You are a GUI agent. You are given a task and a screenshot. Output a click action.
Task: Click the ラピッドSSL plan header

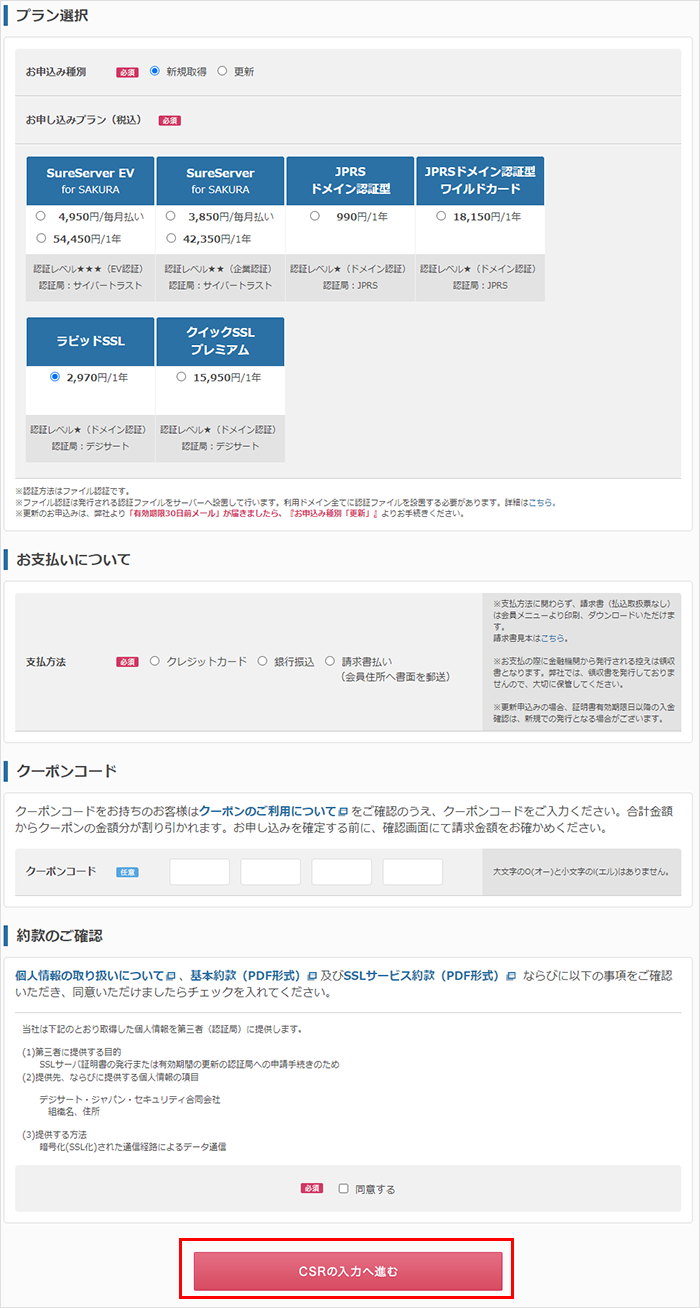click(x=90, y=341)
